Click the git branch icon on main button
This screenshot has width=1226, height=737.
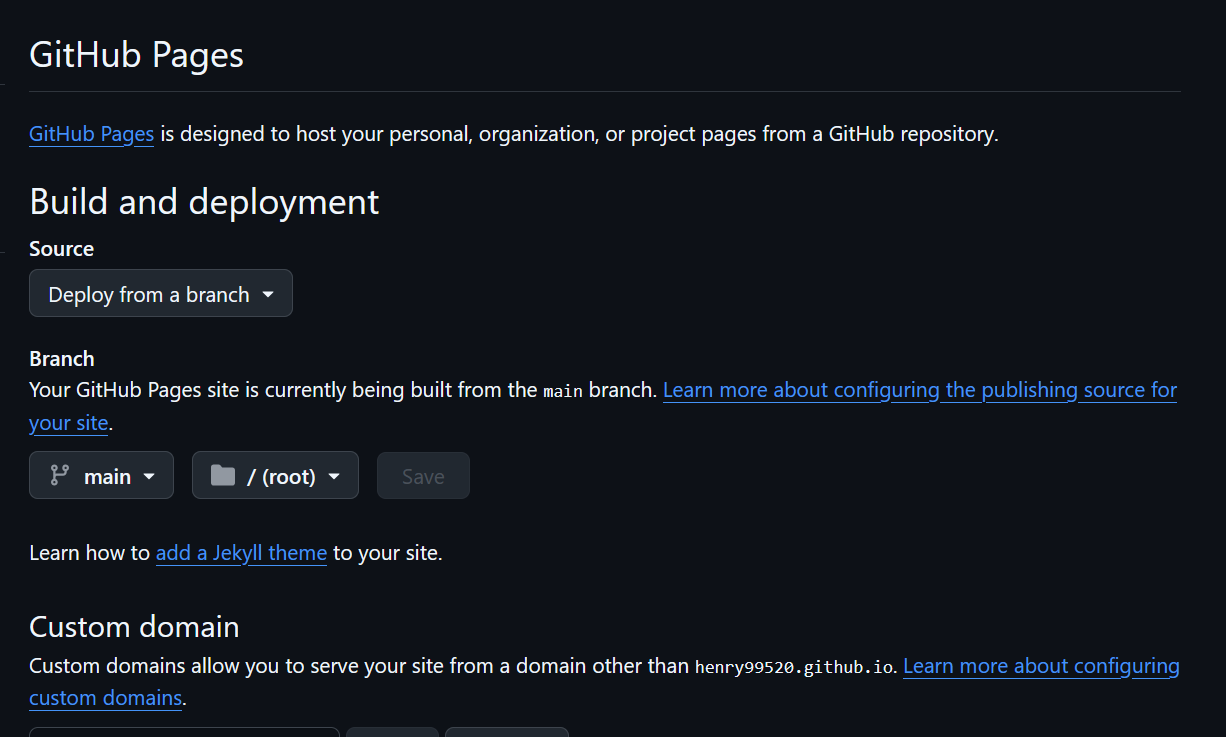click(x=59, y=476)
